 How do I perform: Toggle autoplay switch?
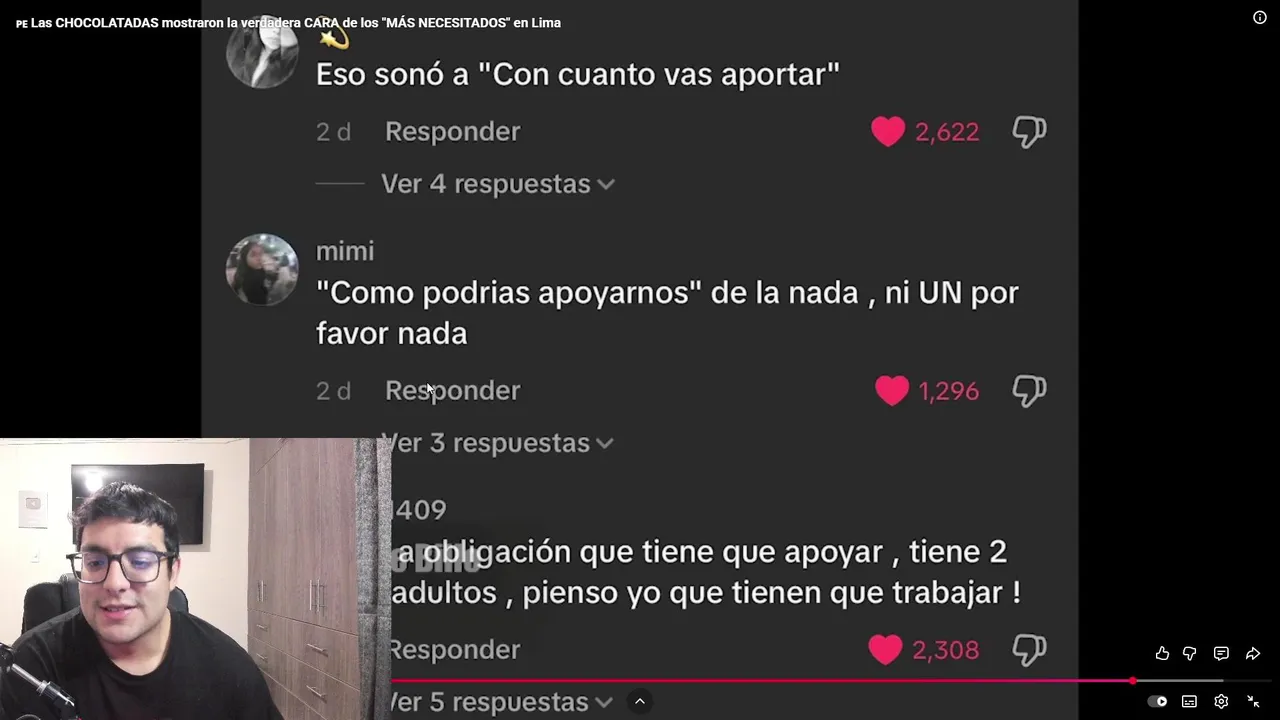pyautogui.click(x=1157, y=701)
